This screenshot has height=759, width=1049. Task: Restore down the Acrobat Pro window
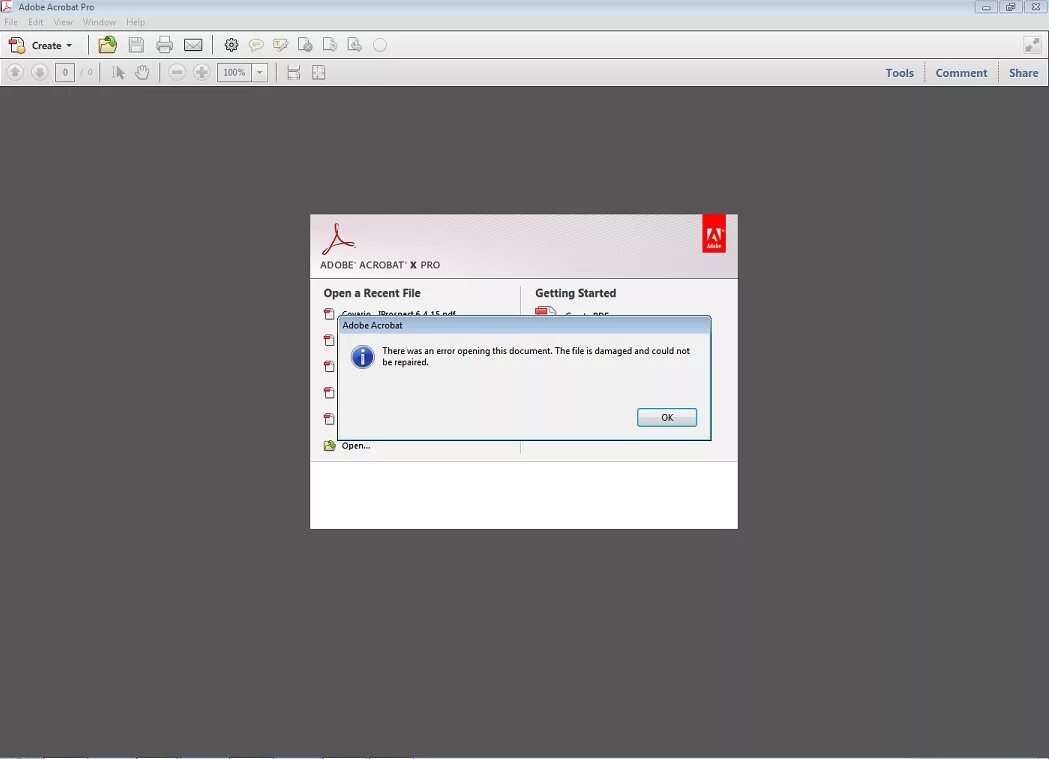[x=1010, y=7]
